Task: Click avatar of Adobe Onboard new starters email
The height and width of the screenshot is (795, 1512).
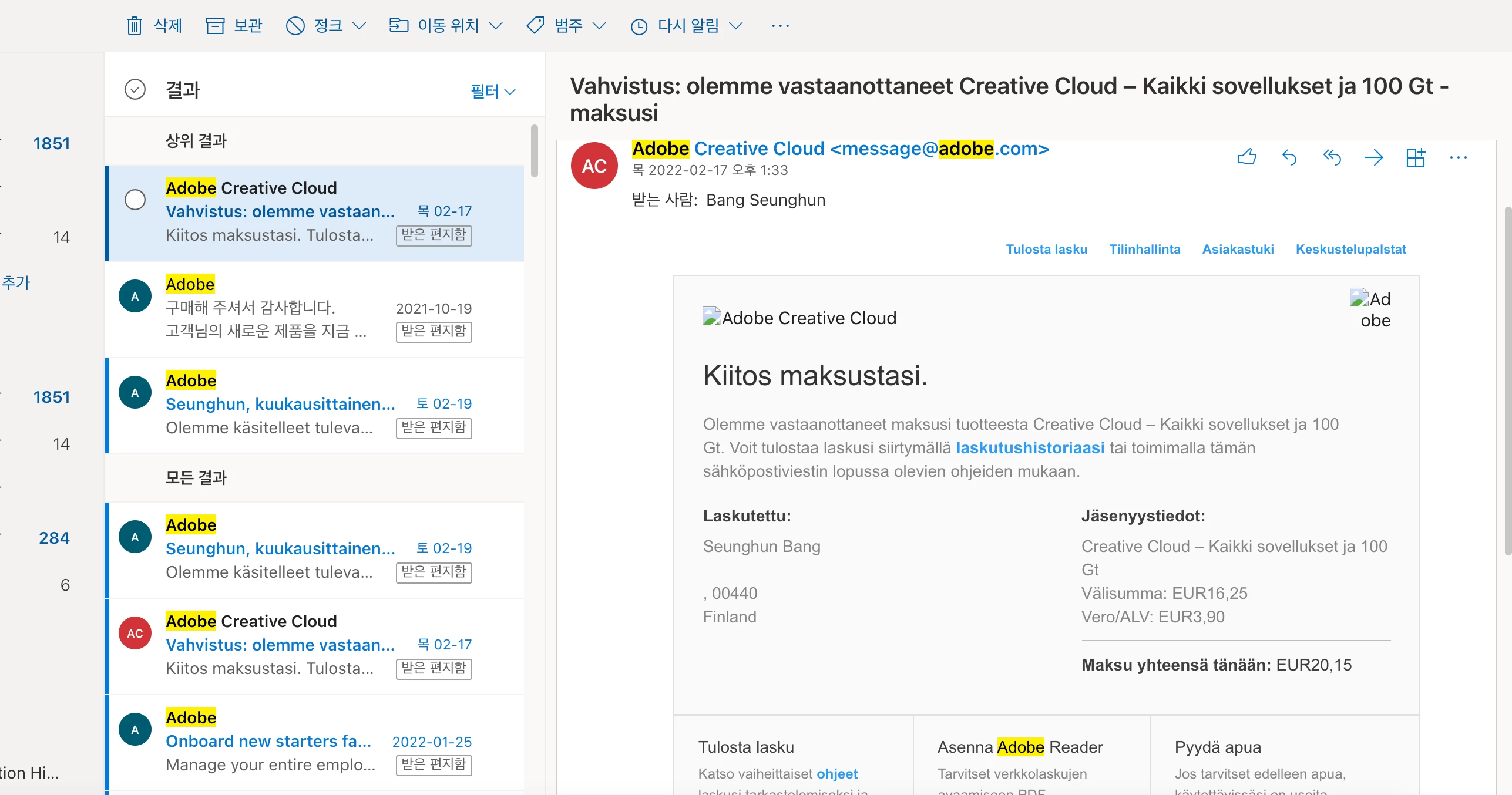Action: [x=135, y=729]
